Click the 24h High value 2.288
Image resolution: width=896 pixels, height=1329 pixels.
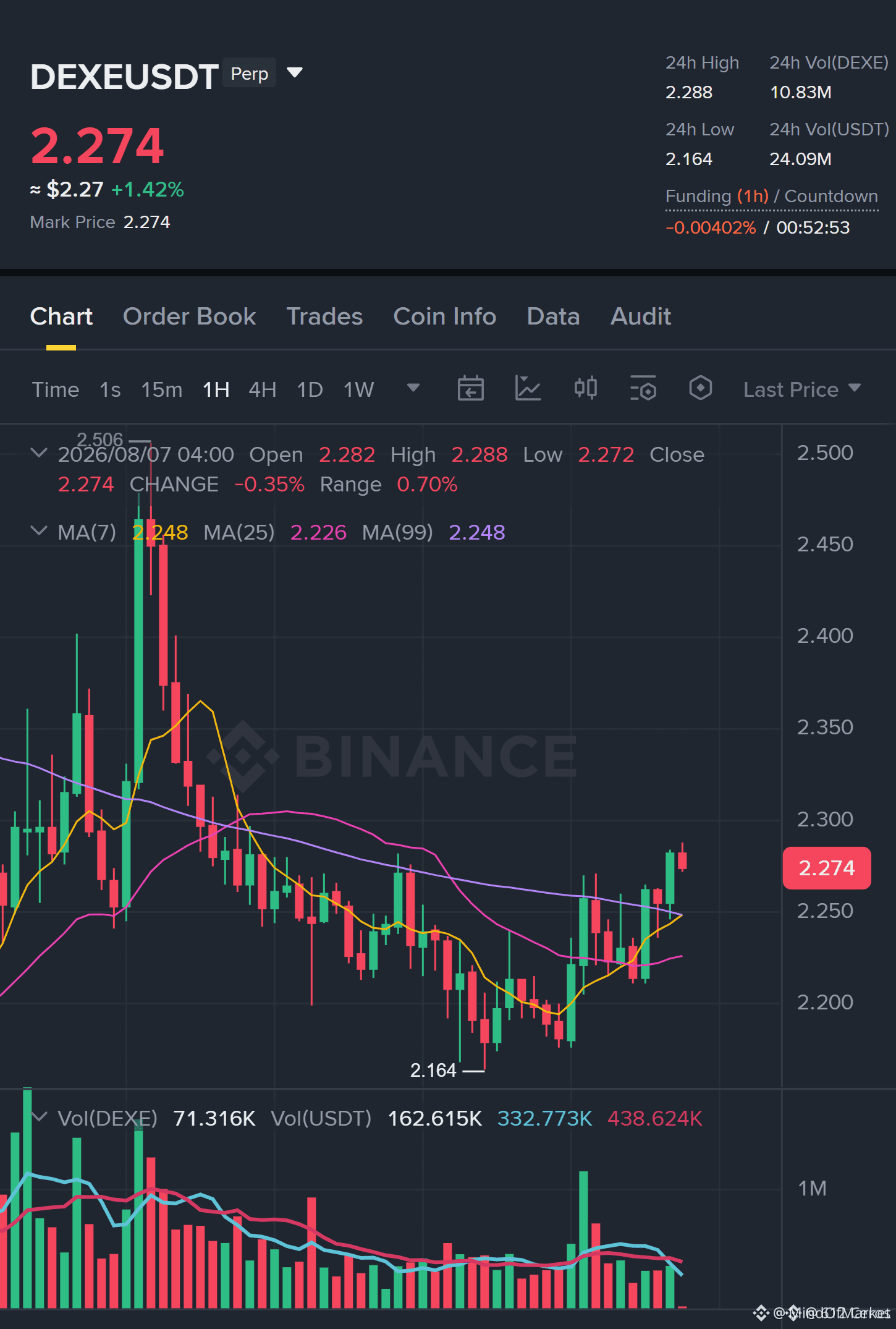689,92
